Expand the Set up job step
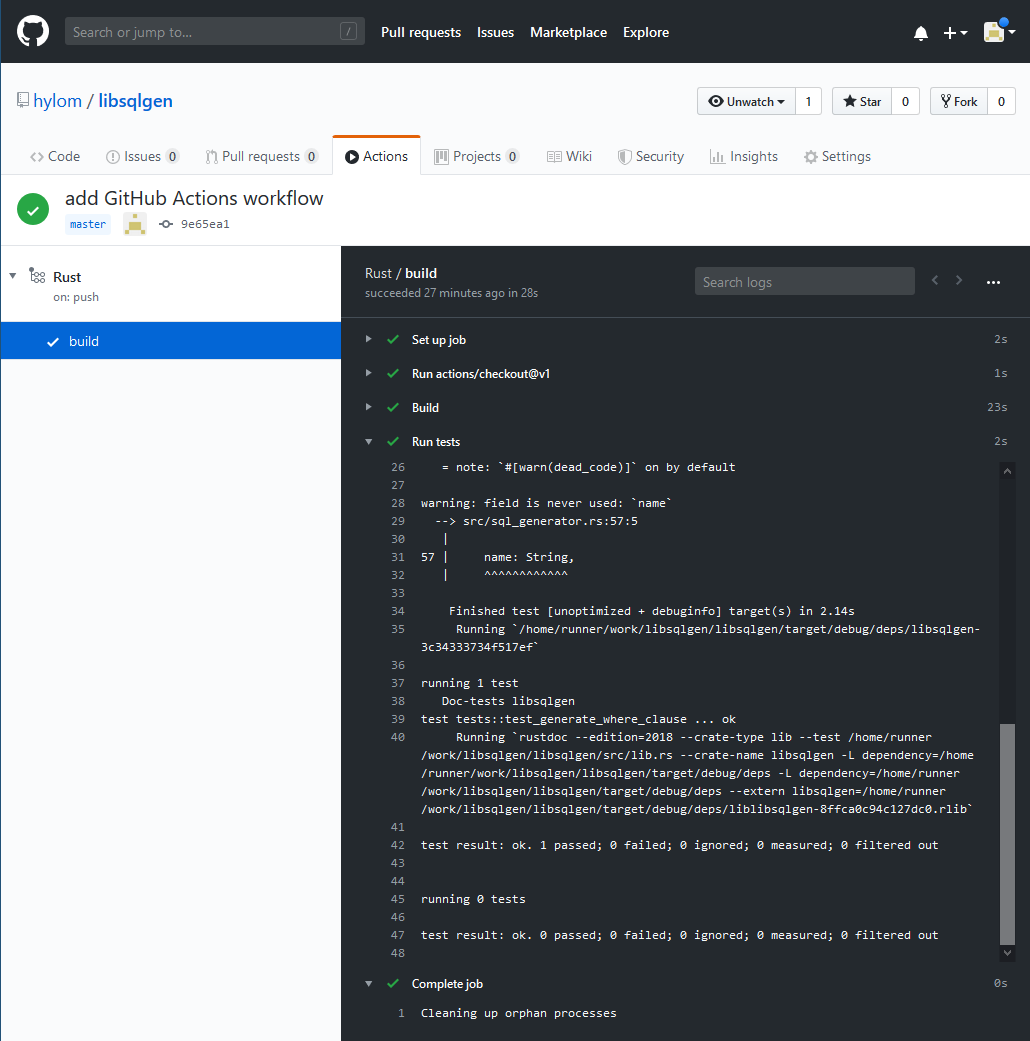The image size is (1030, 1041). 369,339
